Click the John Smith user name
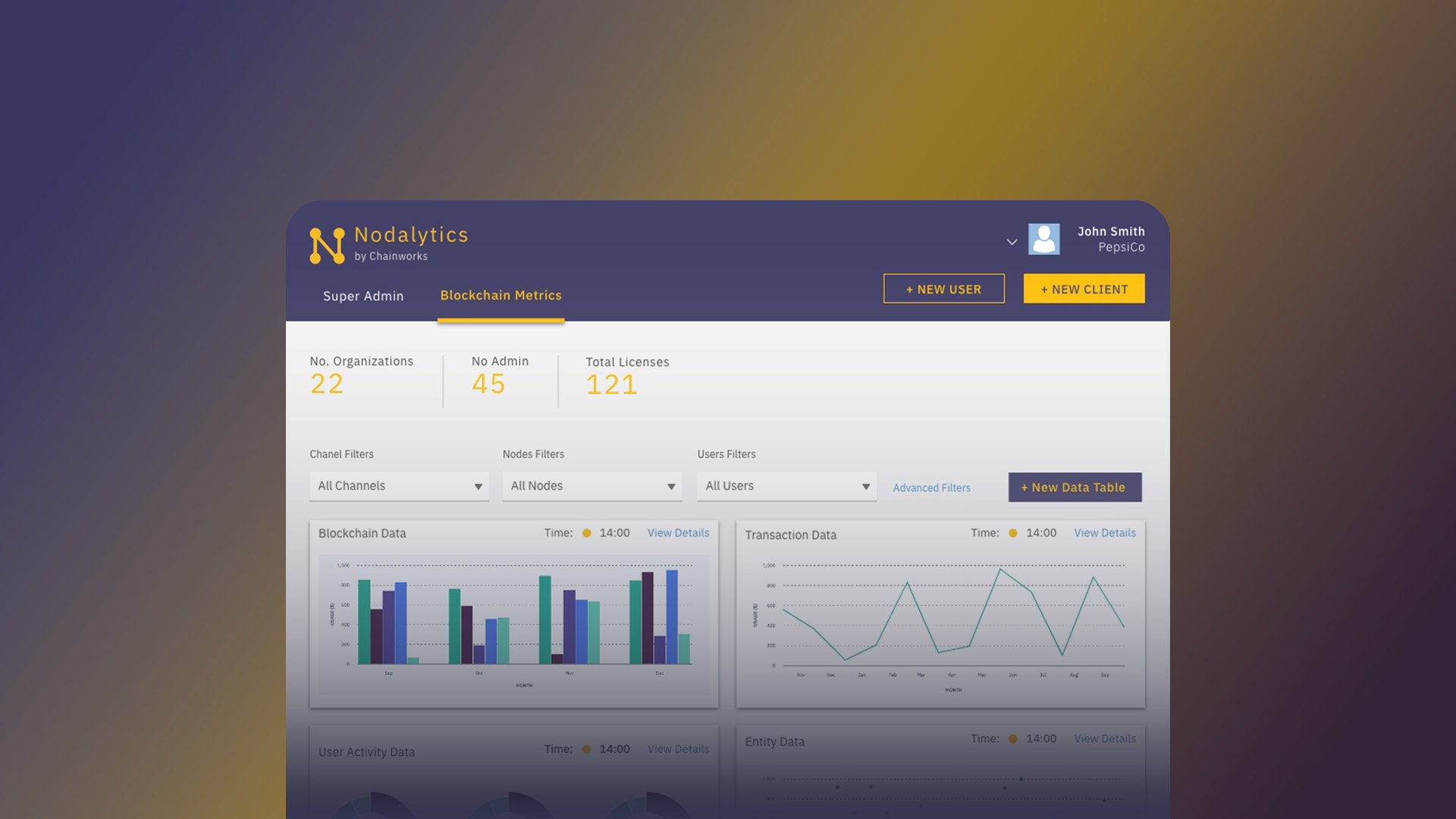This screenshot has height=819, width=1456. tap(1111, 231)
